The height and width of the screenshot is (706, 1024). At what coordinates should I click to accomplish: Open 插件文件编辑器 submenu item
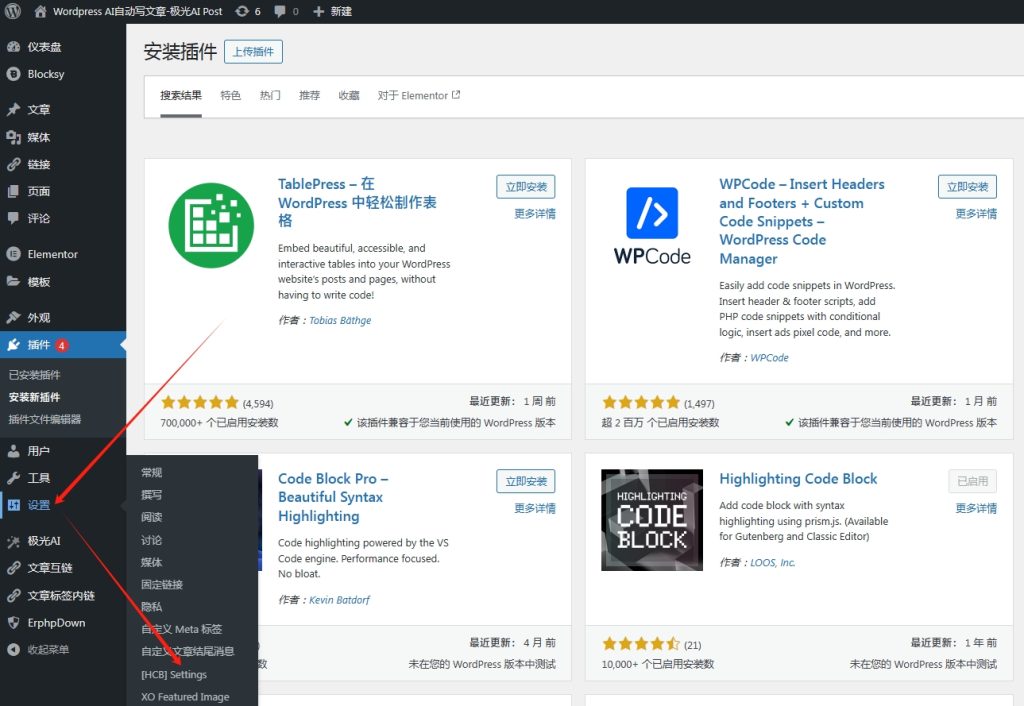[x=45, y=419]
